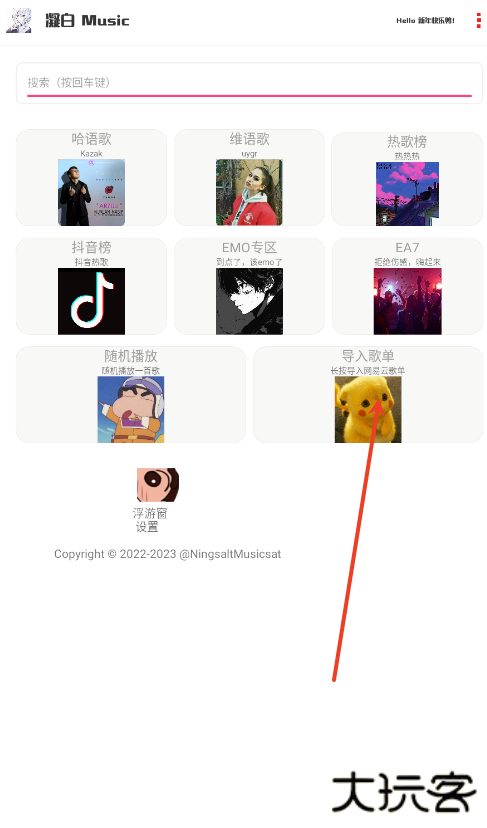Image resolution: width=487 pixels, height=828 pixels.
Task: Click the 导入歌单 card heading
Action: (368, 355)
